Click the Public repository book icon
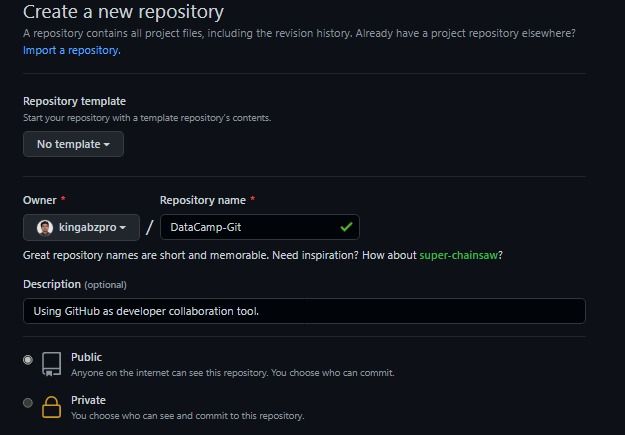Screen dimensions: 625x435 [x=52, y=364]
